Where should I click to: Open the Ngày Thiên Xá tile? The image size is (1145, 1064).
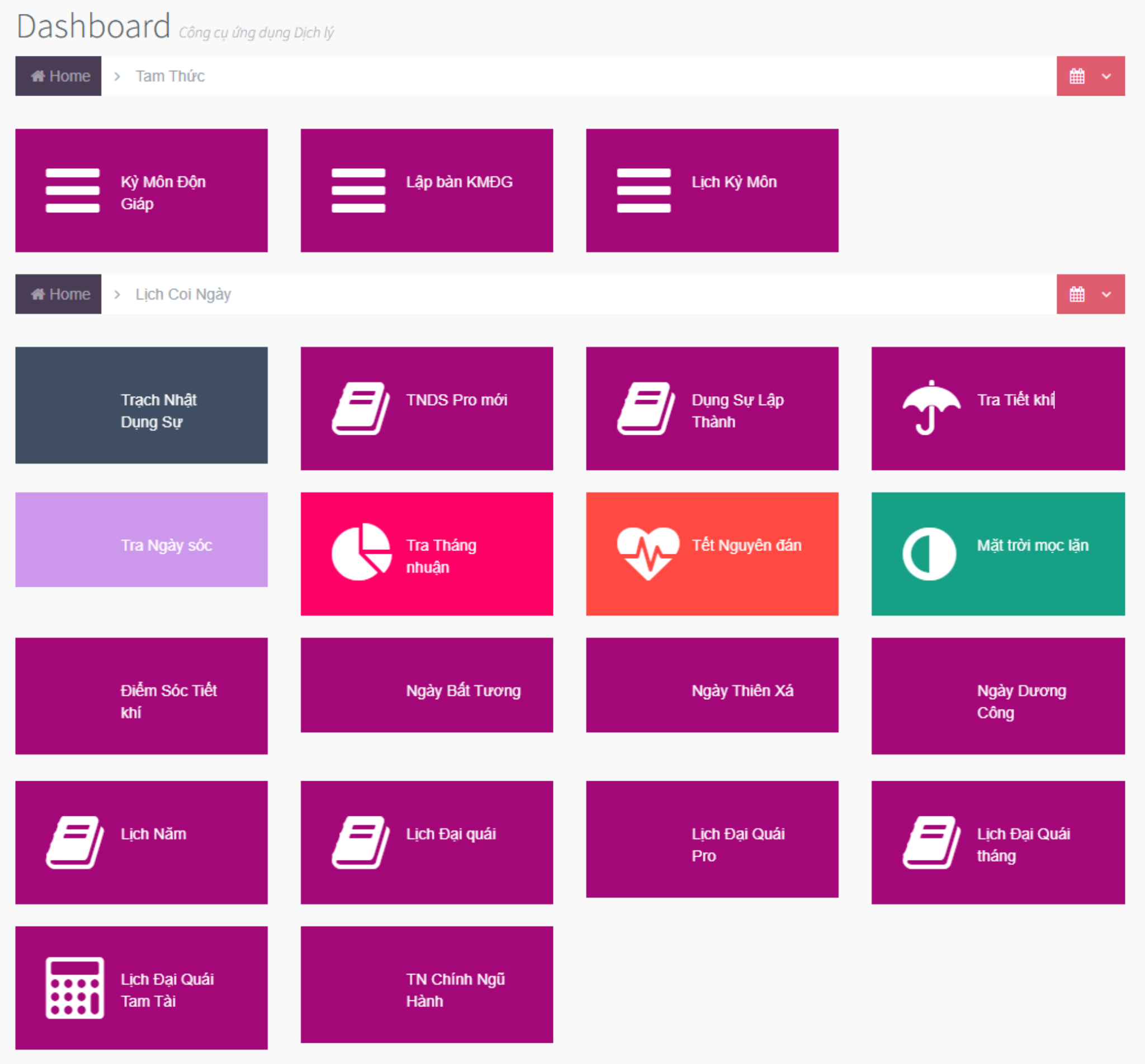pos(712,685)
